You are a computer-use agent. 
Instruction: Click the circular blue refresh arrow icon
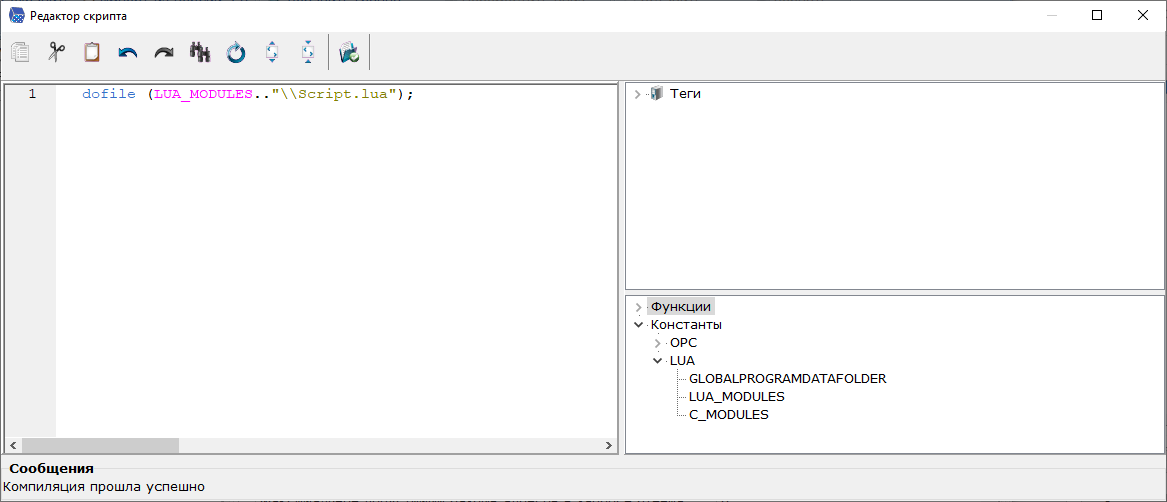tap(236, 53)
